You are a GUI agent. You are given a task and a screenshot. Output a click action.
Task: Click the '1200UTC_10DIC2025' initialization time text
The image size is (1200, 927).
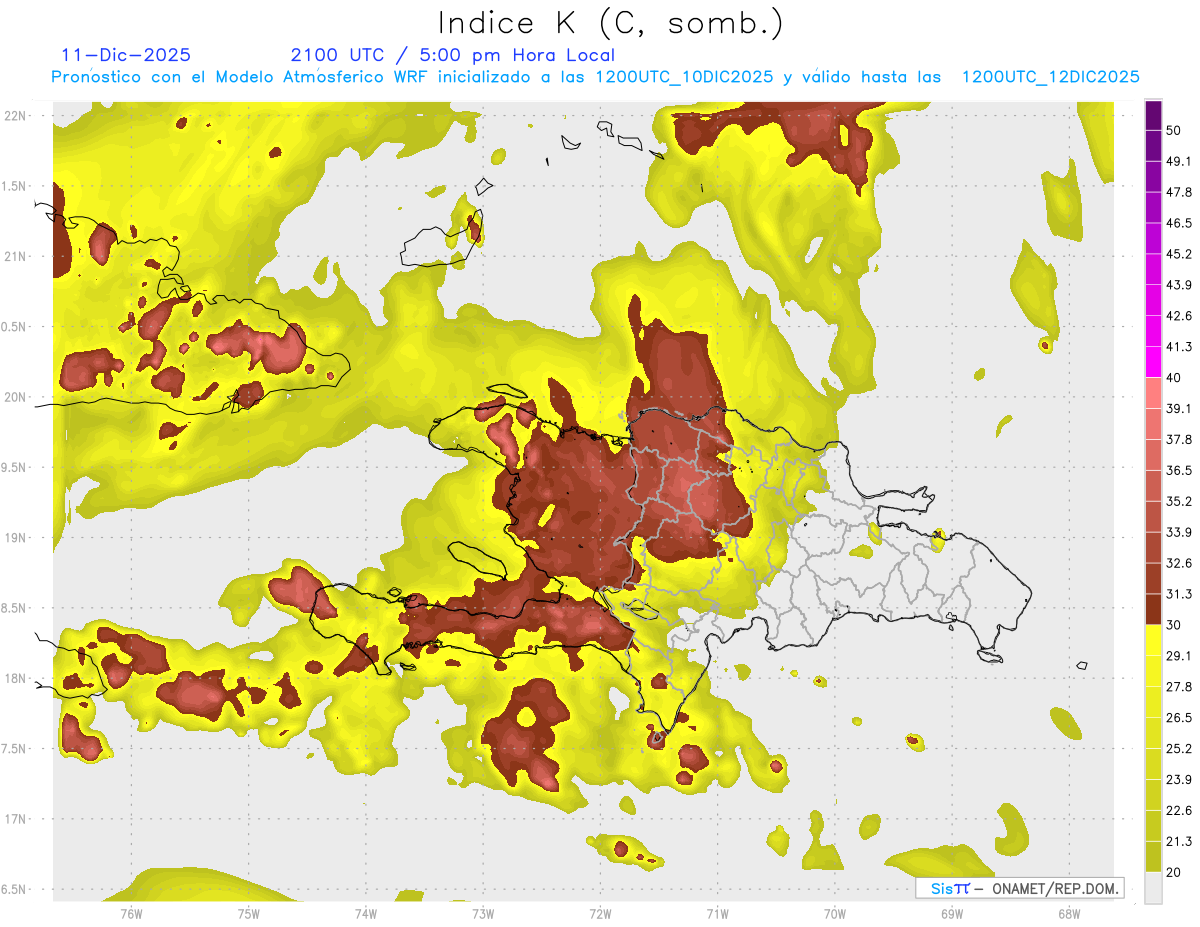(684, 77)
